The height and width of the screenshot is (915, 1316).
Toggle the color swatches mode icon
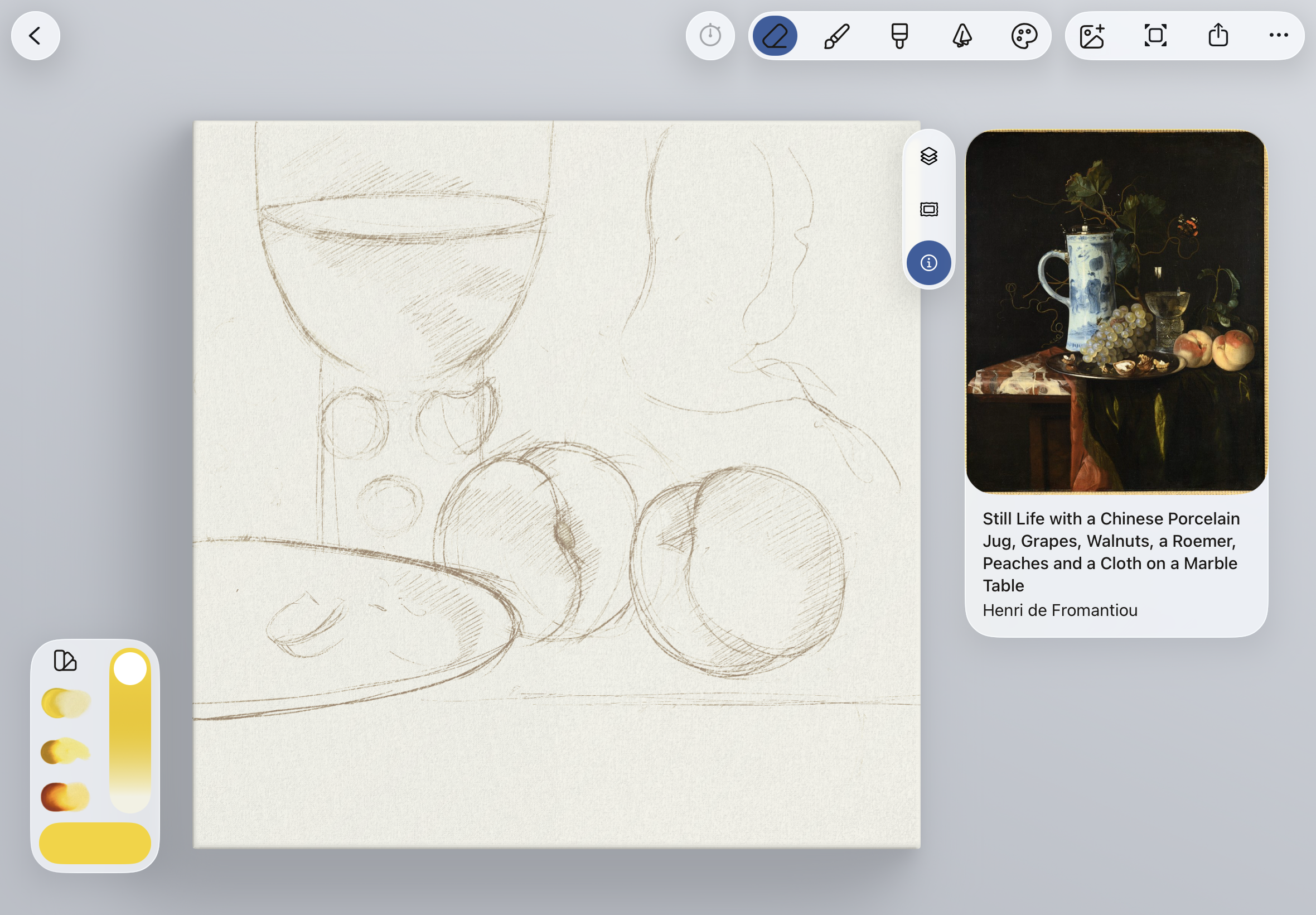(x=65, y=661)
